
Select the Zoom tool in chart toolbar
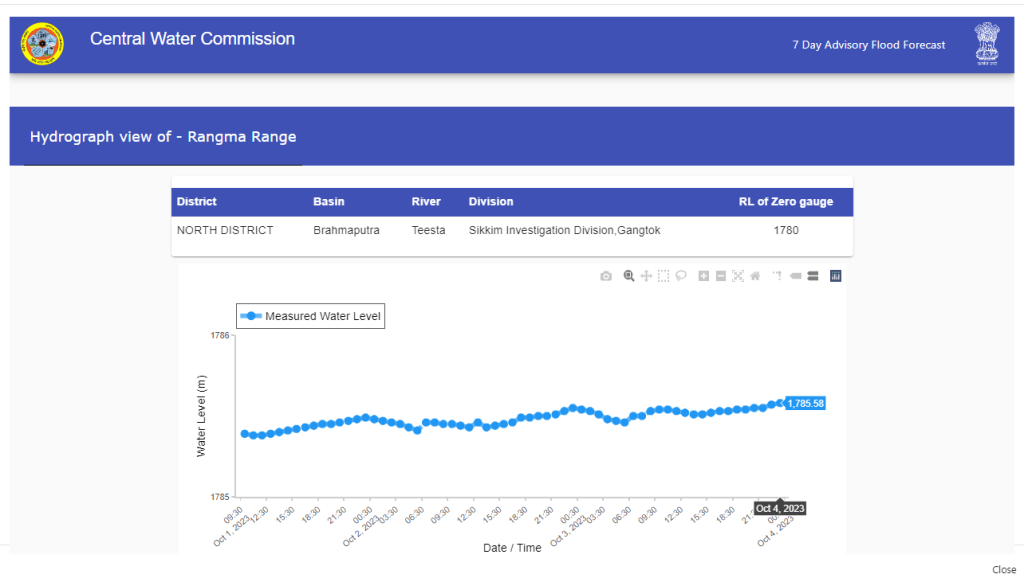coord(629,276)
